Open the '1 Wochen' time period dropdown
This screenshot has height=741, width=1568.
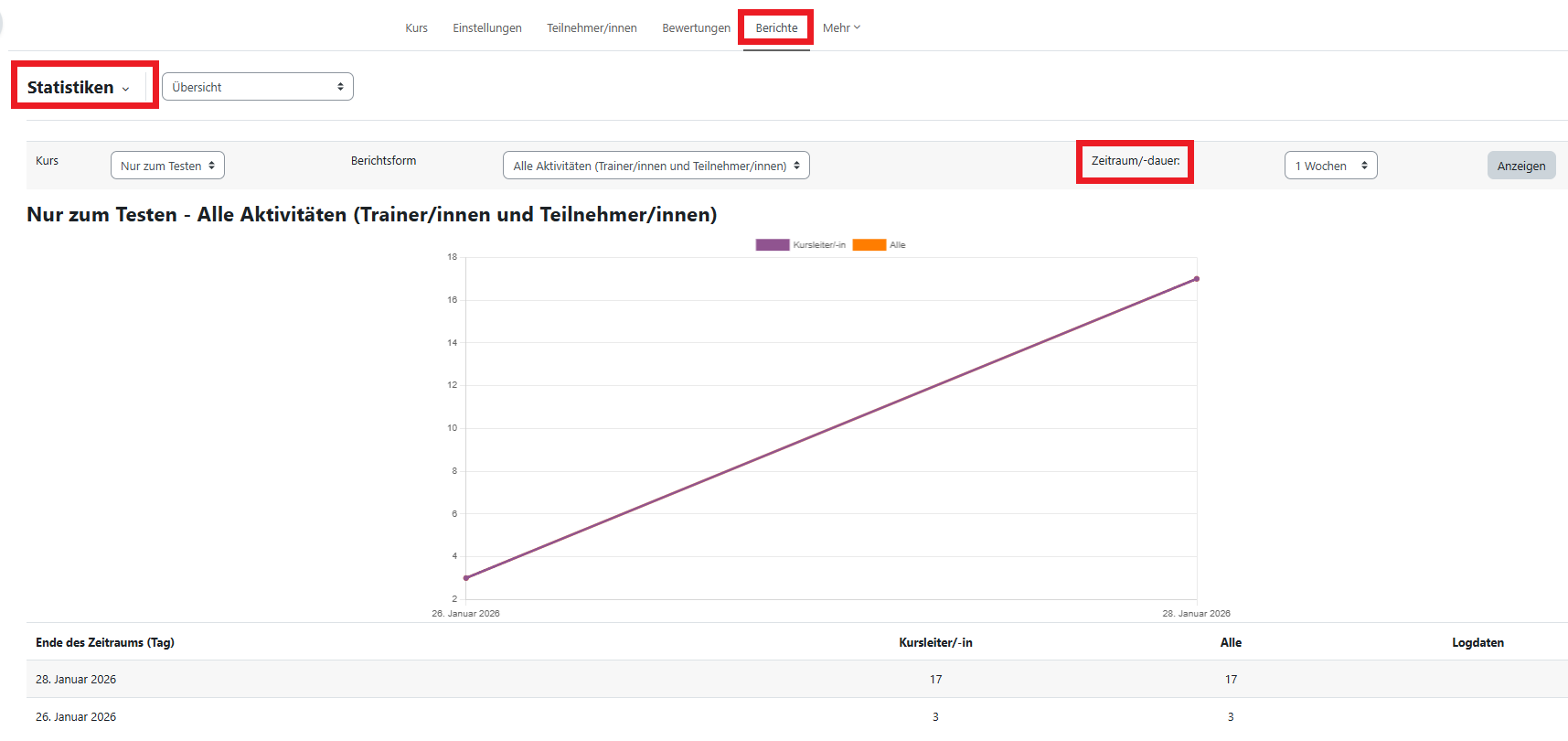1330,166
